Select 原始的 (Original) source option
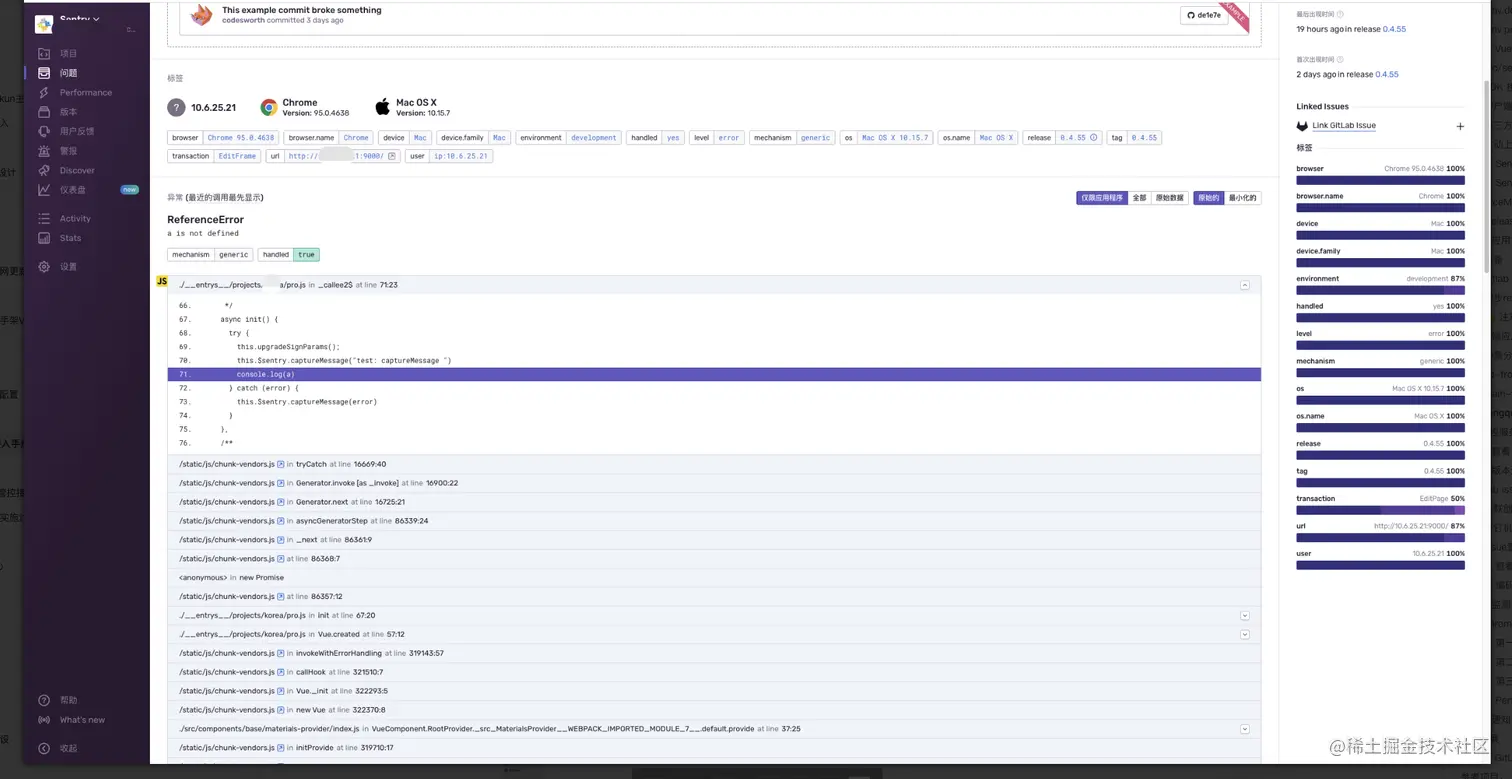The width and height of the screenshot is (1512, 779). pos(1209,198)
